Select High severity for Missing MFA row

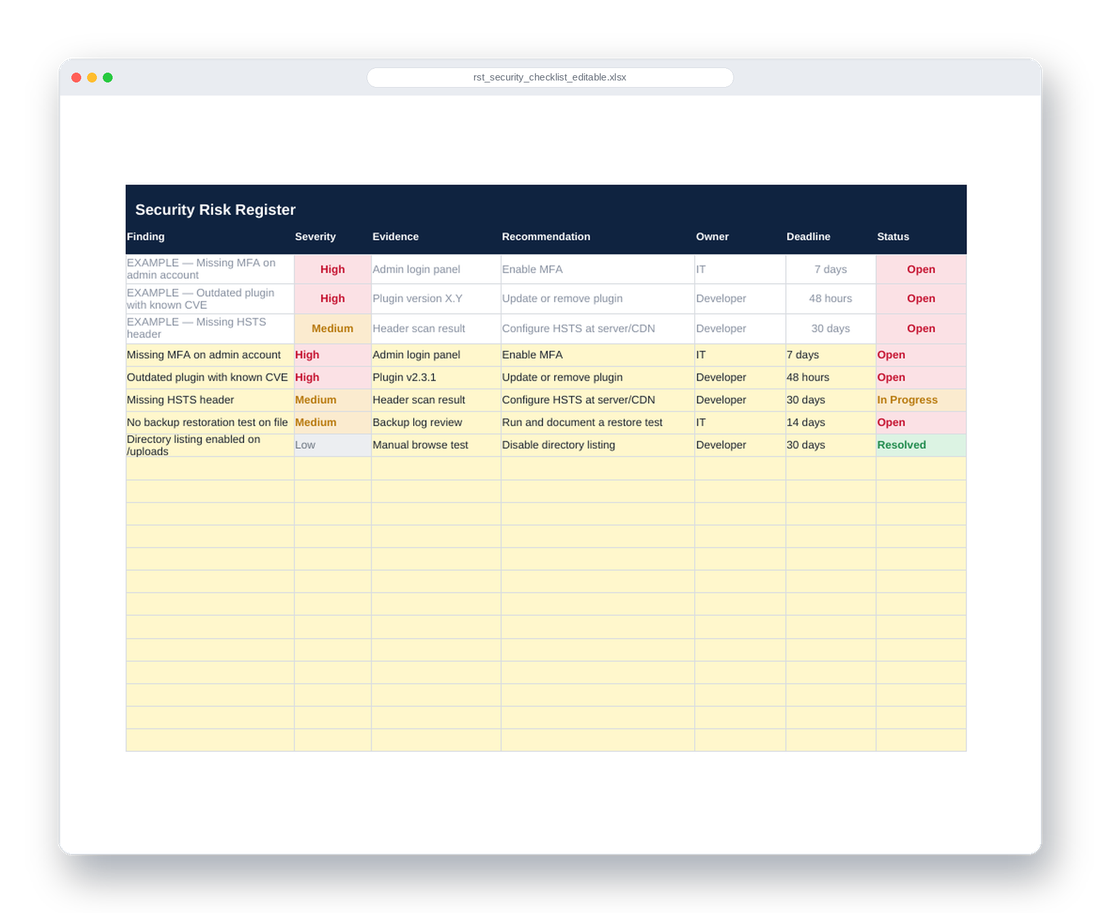pos(333,355)
